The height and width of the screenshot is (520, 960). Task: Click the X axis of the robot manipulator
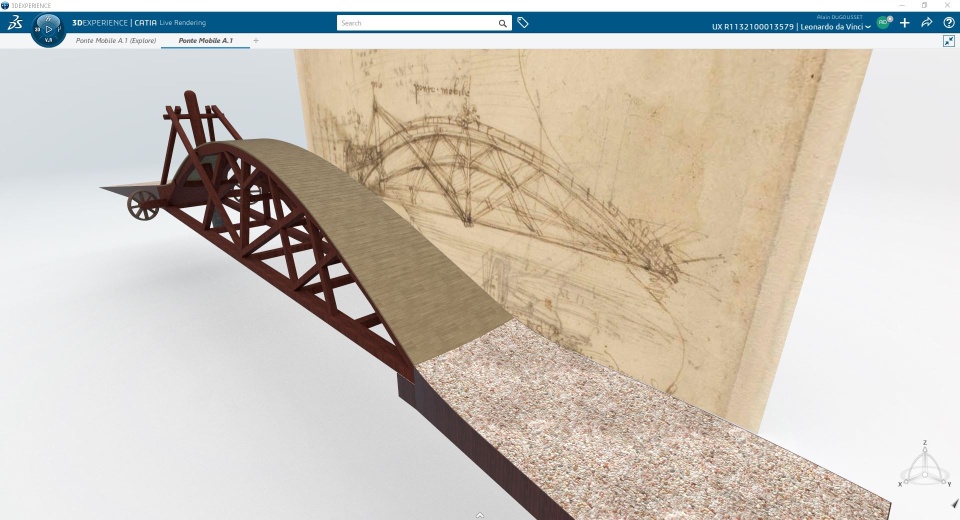pos(902,483)
